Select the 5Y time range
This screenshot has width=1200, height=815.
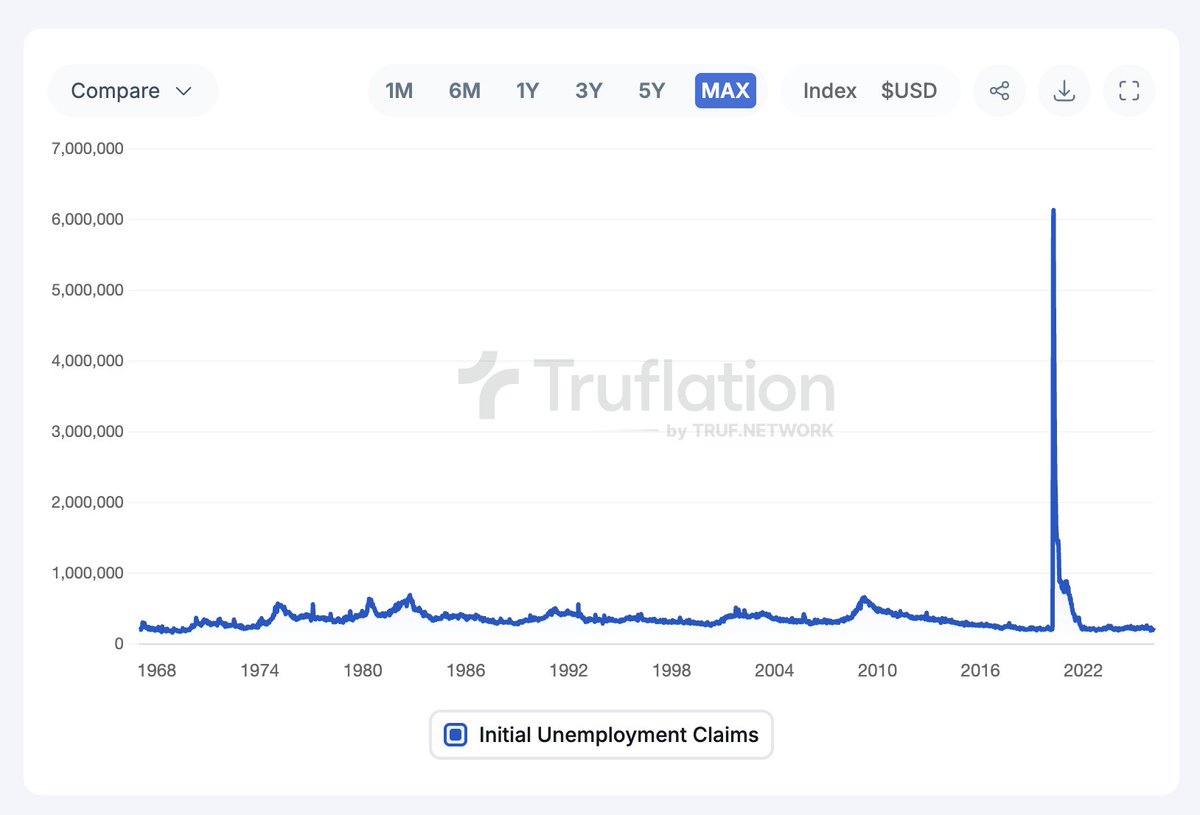(651, 90)
